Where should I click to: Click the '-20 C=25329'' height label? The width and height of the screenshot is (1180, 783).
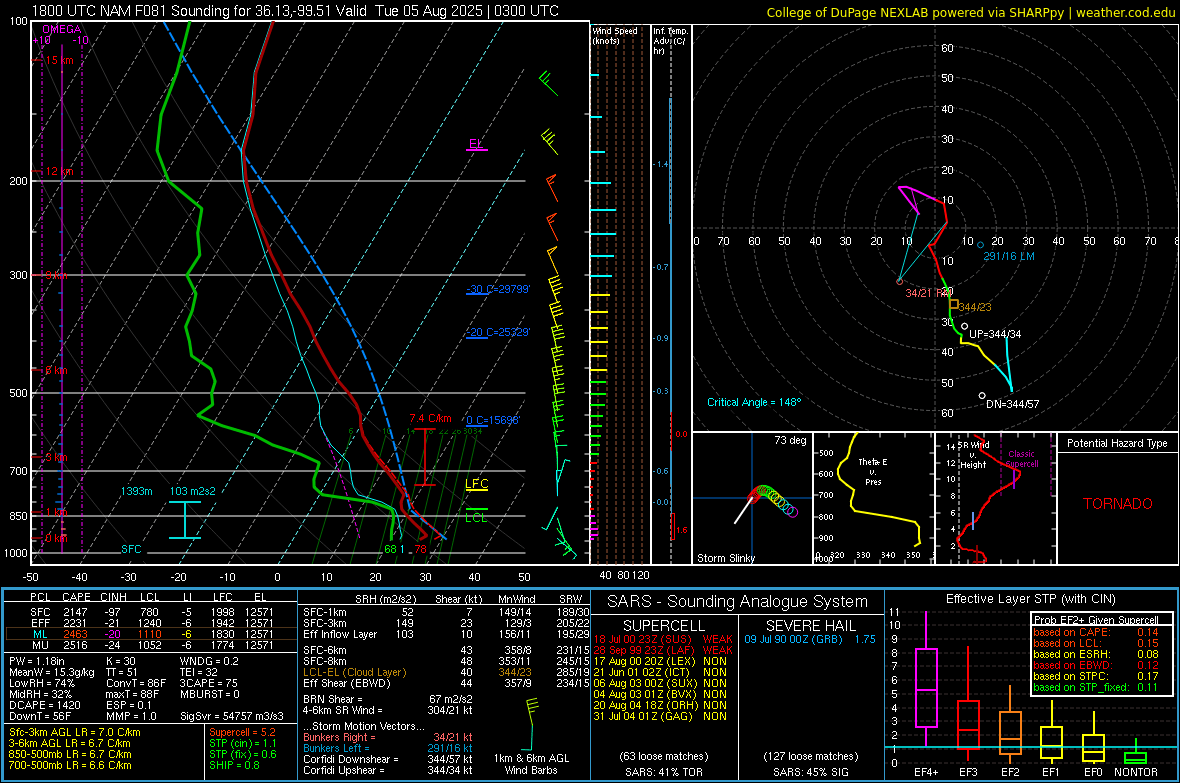pyautogui.click(x=498, y=332)
